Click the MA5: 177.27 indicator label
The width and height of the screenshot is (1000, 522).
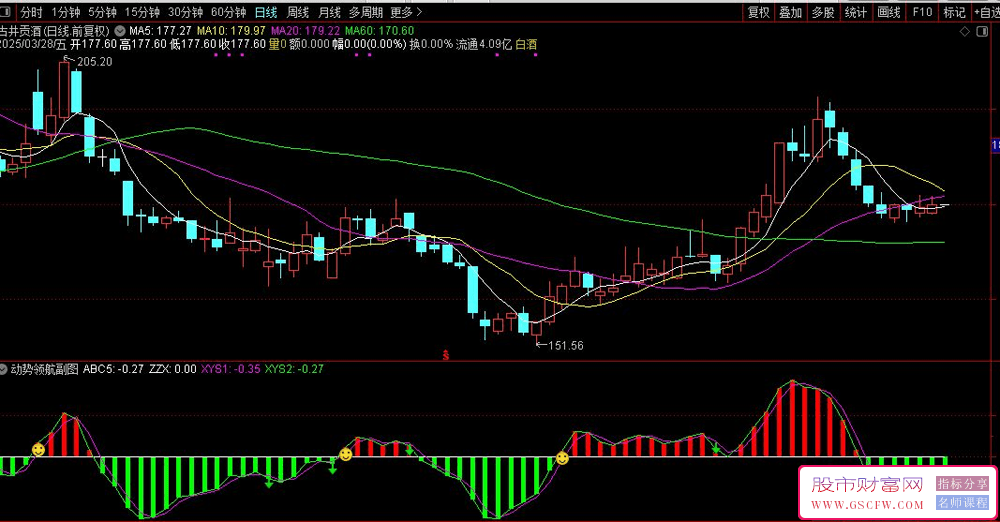160,31
